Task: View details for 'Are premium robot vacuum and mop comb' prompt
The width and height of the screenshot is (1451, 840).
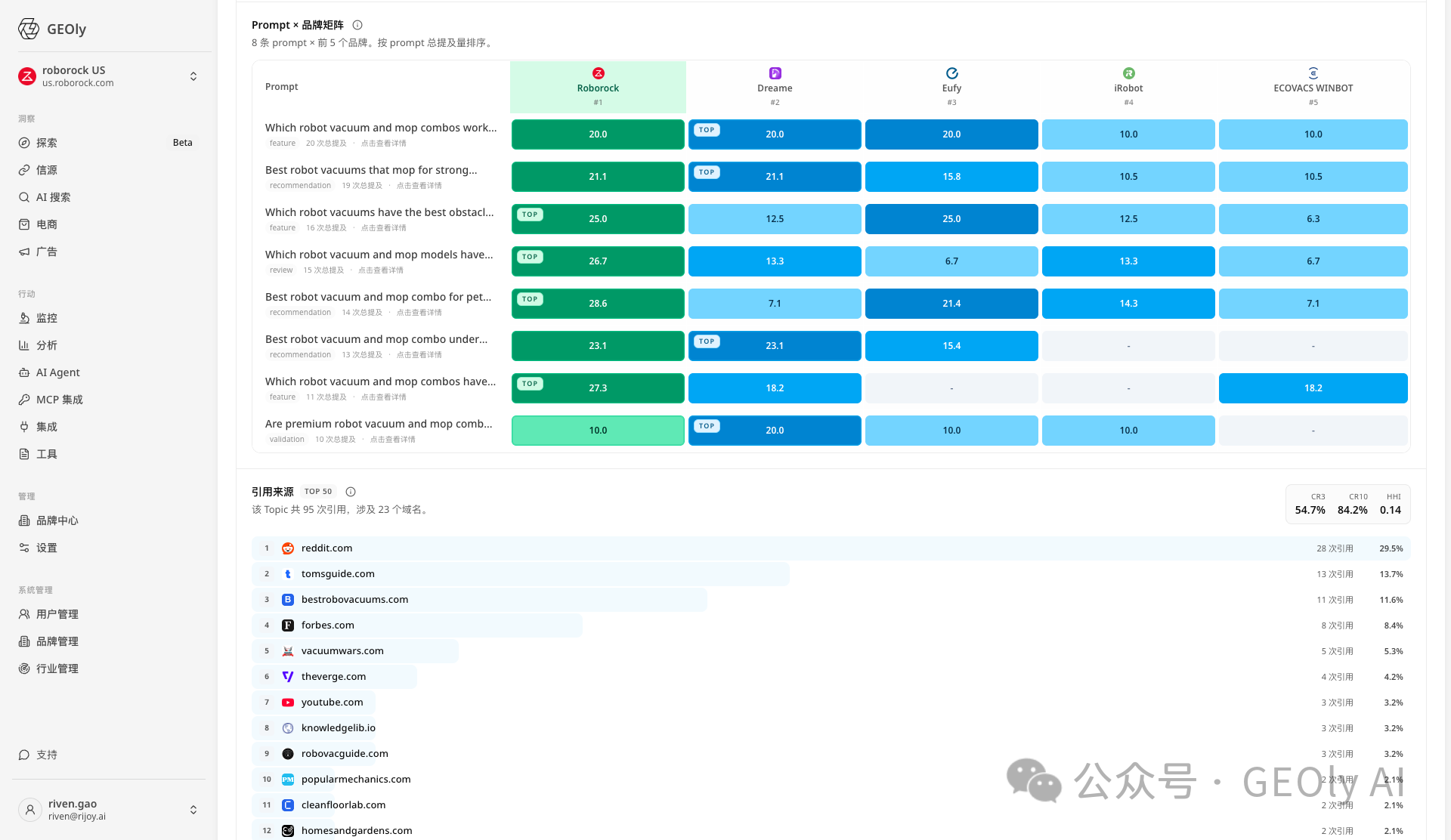Action: (x=392, y=440)
